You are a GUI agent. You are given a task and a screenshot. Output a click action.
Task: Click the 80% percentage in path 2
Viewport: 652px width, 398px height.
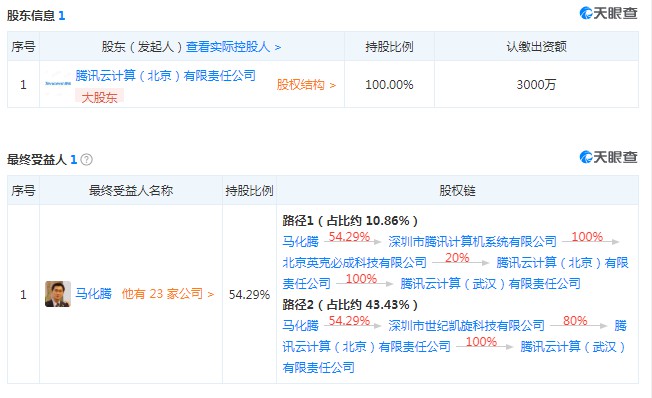pyautogui.click(x=575, y=321)
